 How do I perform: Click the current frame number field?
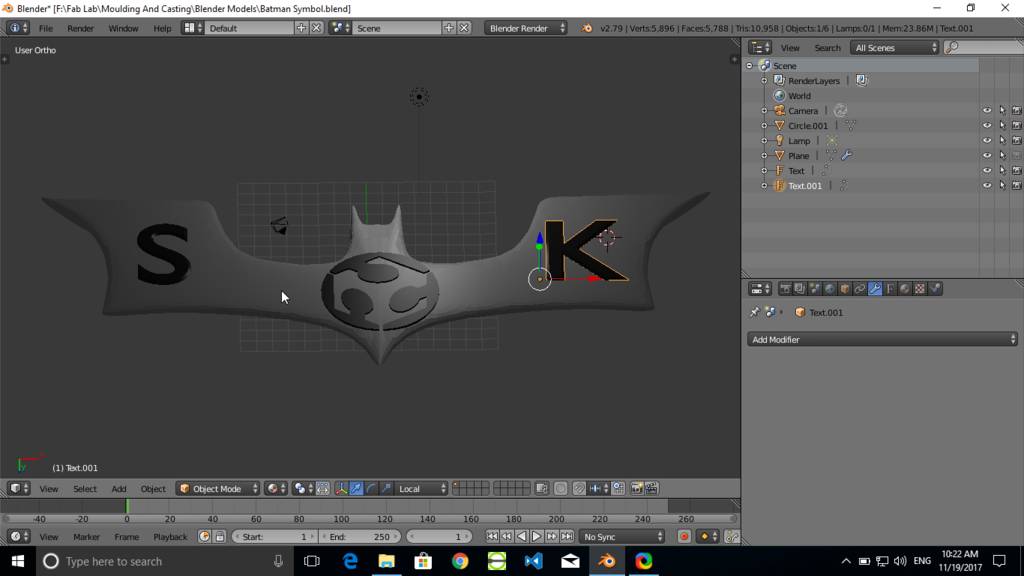click(439, 537)
